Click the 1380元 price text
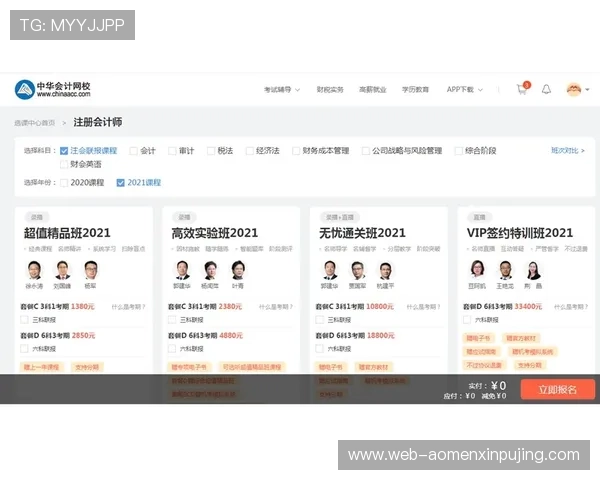 click(83, 307)
